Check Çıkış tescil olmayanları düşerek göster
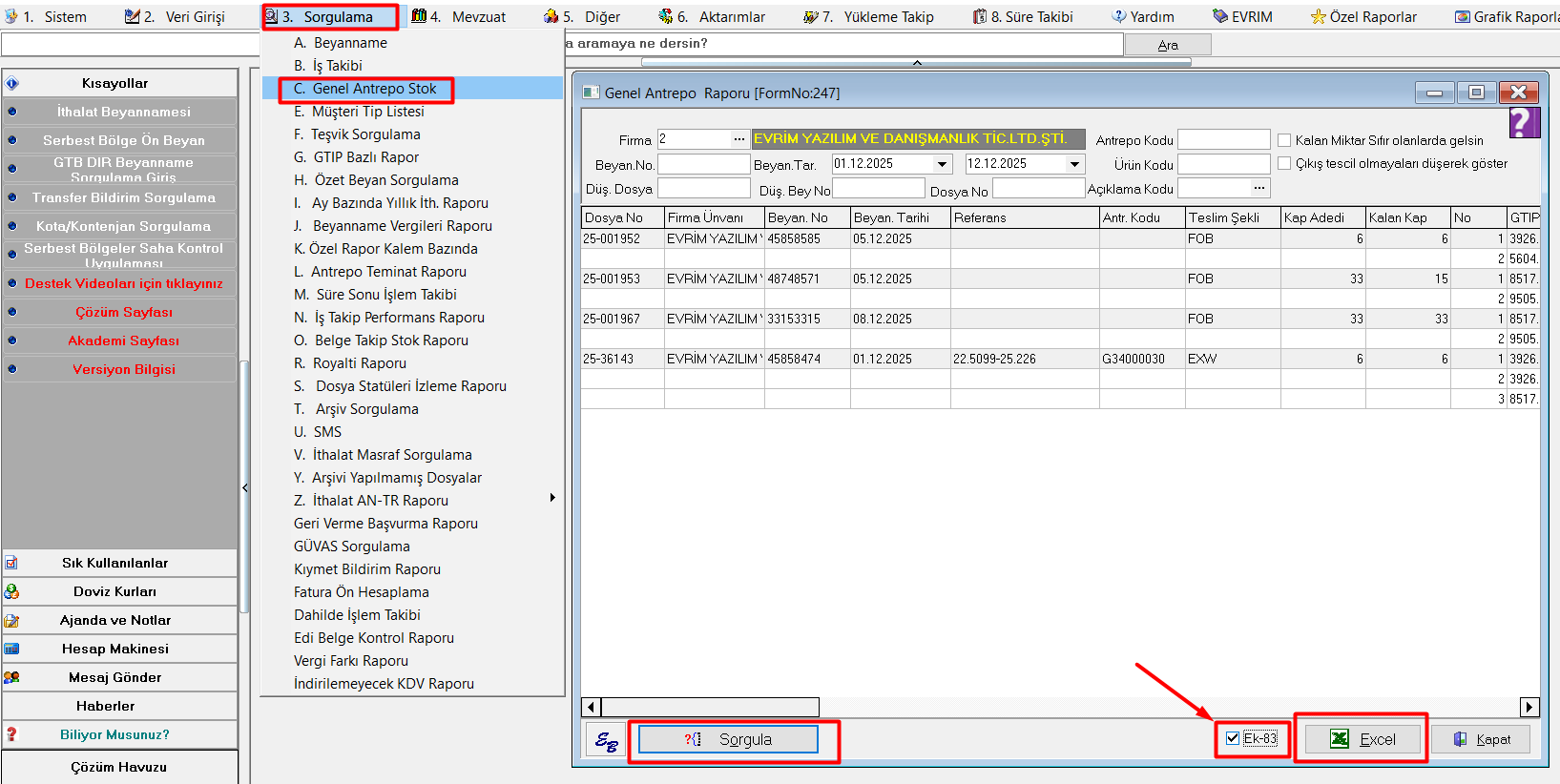The height and width of the screenshot is (784, 1560). coord(1284,163)
